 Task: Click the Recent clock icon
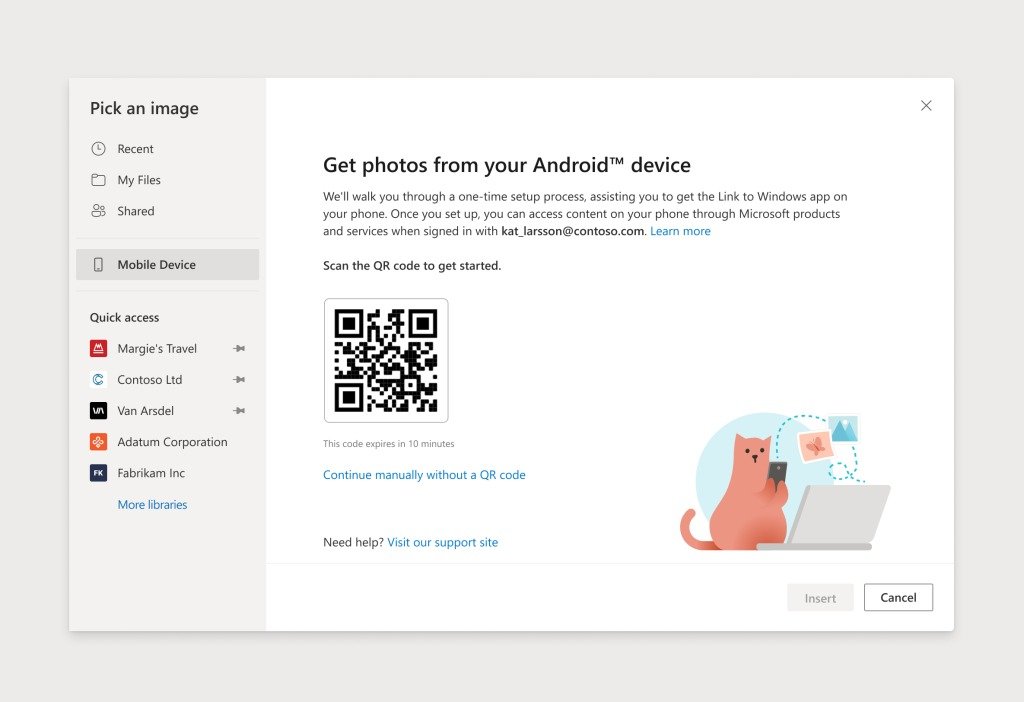tap(98, 149)
